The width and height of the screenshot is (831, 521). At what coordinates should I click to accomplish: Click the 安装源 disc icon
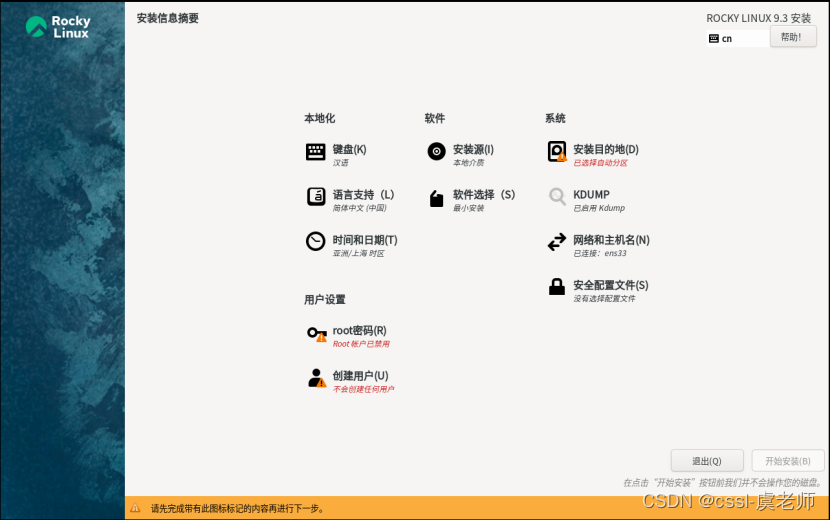click(436, 152)
